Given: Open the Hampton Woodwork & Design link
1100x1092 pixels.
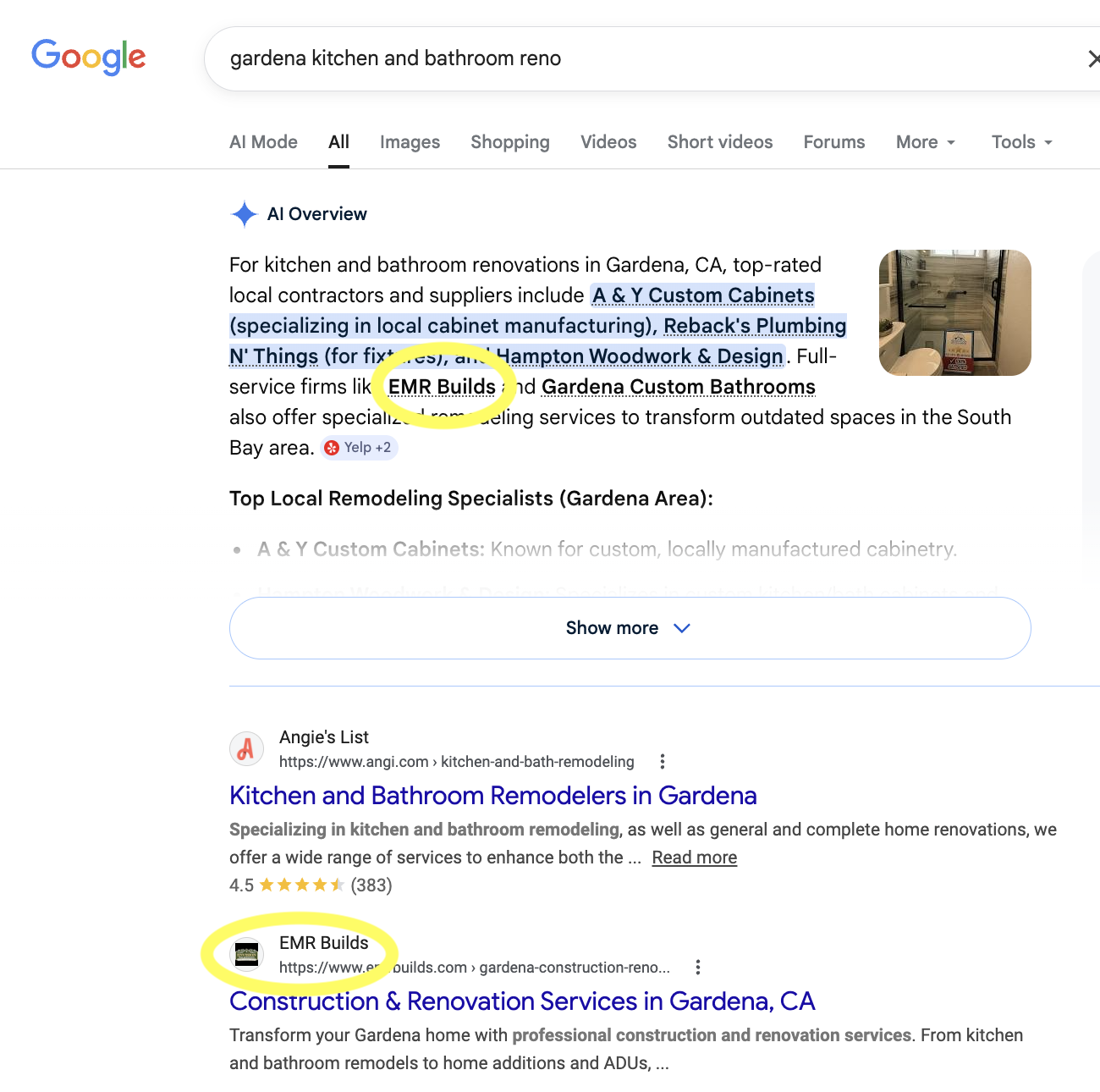Looking at the screenshot, I should [640, 356].
